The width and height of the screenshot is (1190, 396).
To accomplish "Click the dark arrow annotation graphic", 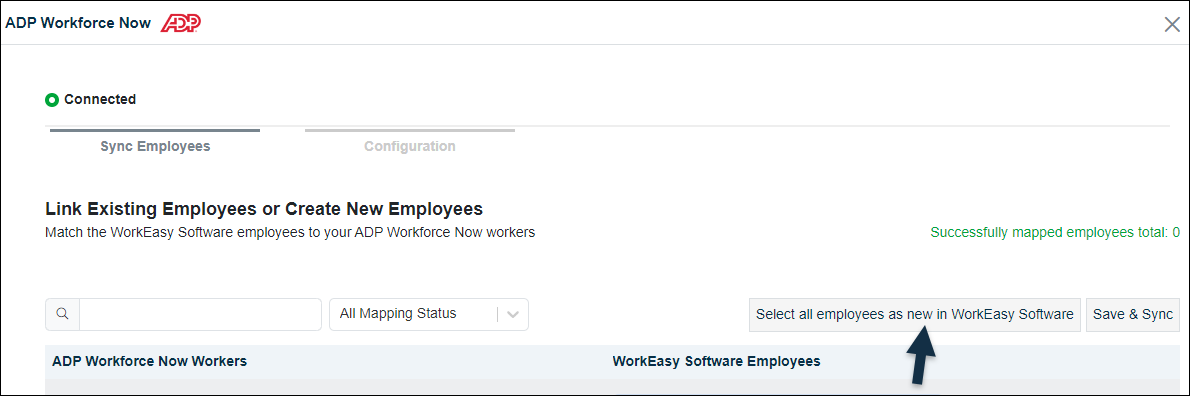I will click(x=923, y=353).
